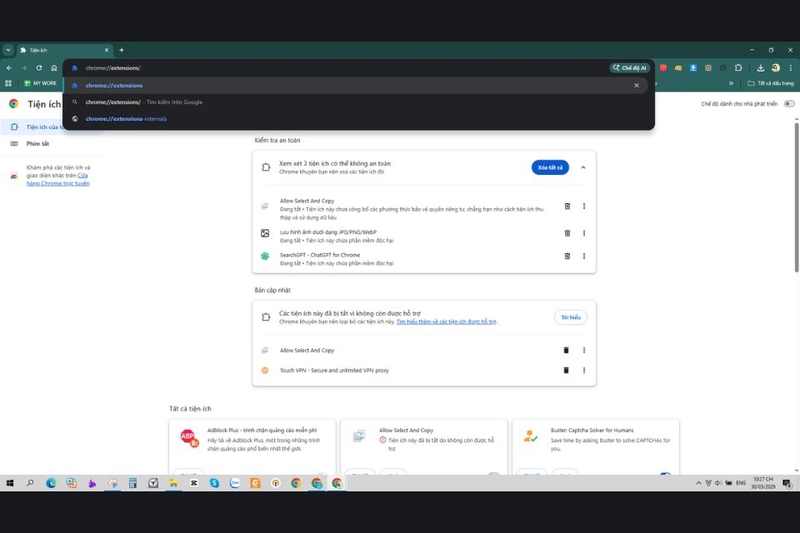Open the Tất cả dấu trang folder

click(771, 83)
